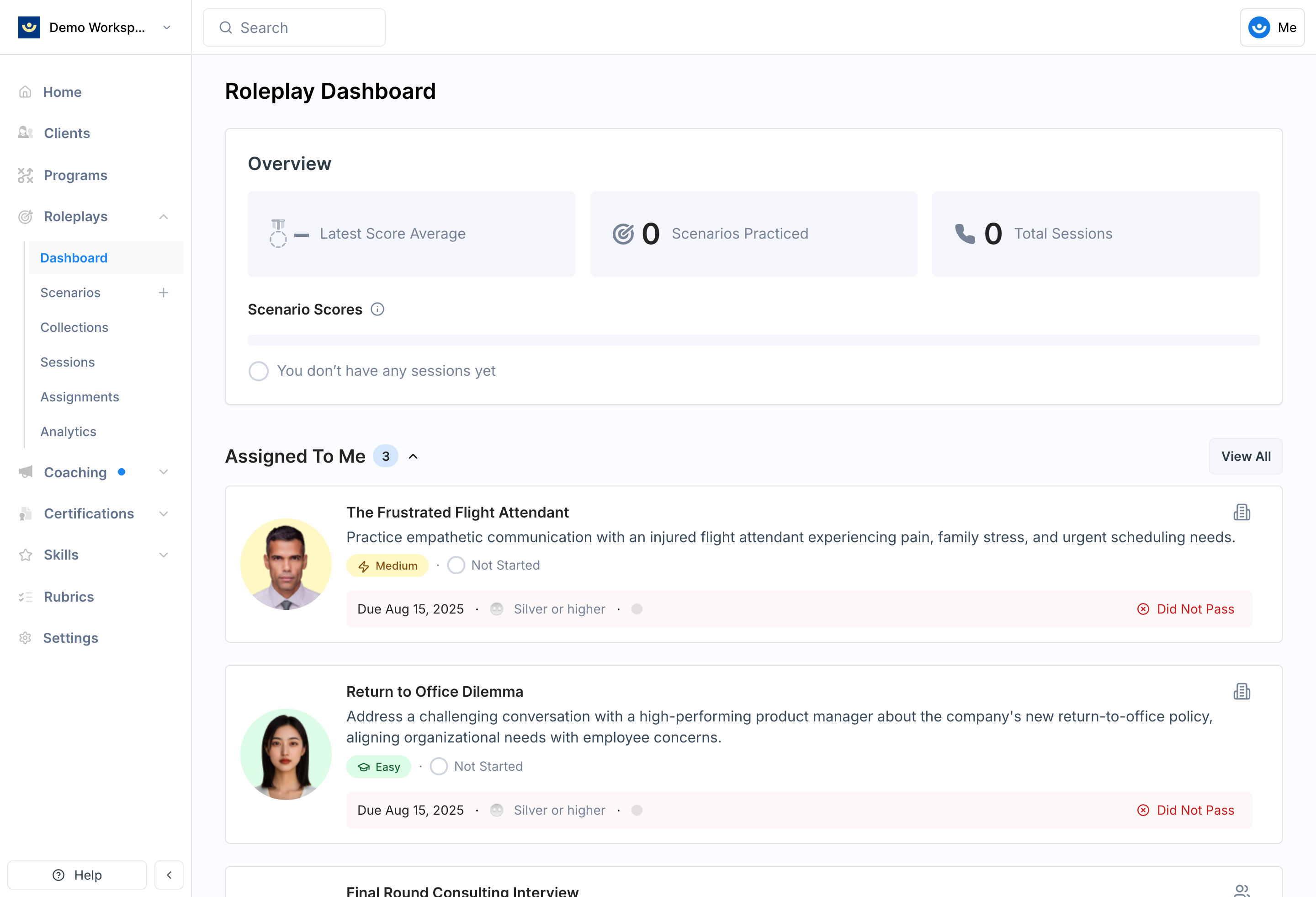The height and width of the screenshot is (897, 1316).
Task: Click the Me profile avatar
Action: (1259, 28)
